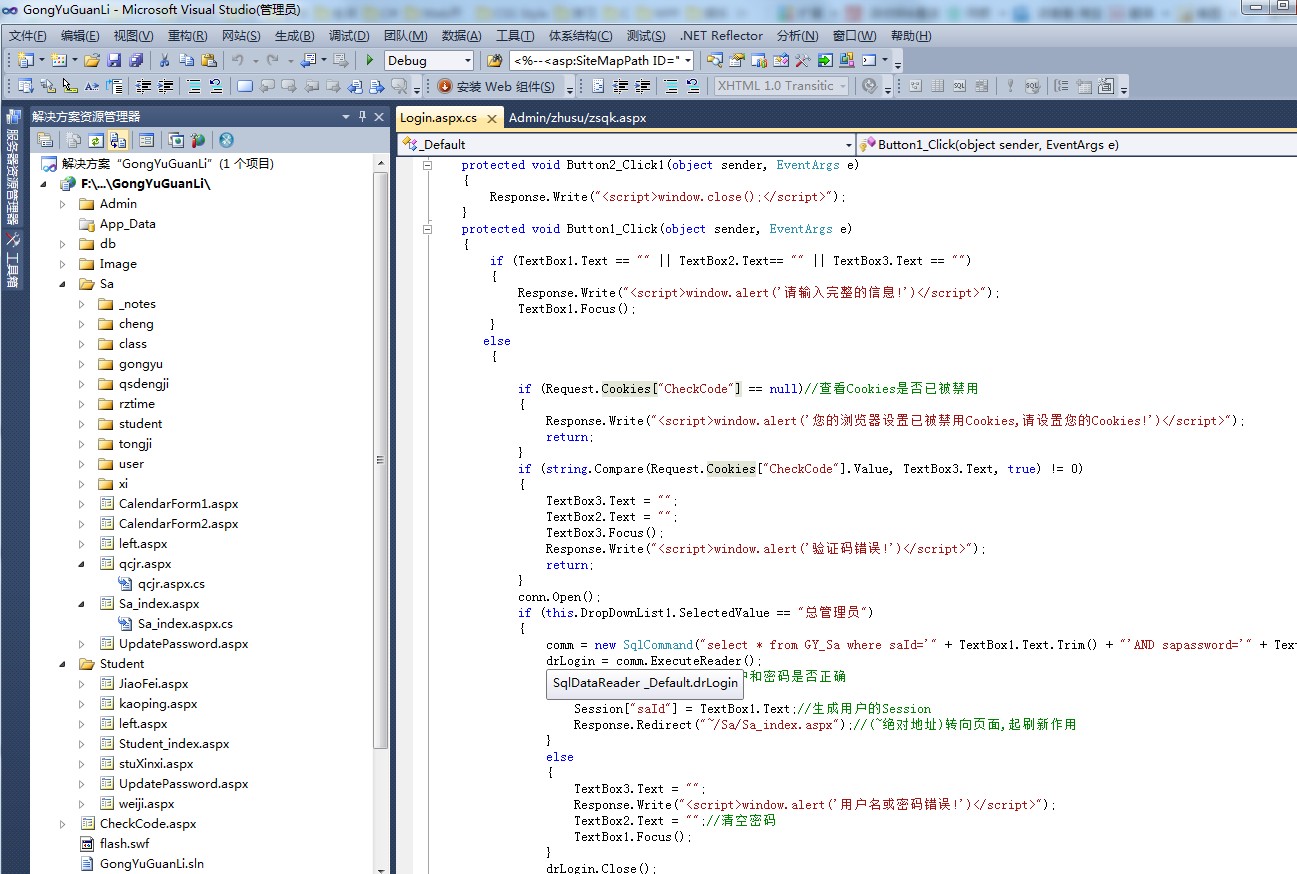Click the Copy Web Site icon
1297x874 pixels.
(176, 140)
